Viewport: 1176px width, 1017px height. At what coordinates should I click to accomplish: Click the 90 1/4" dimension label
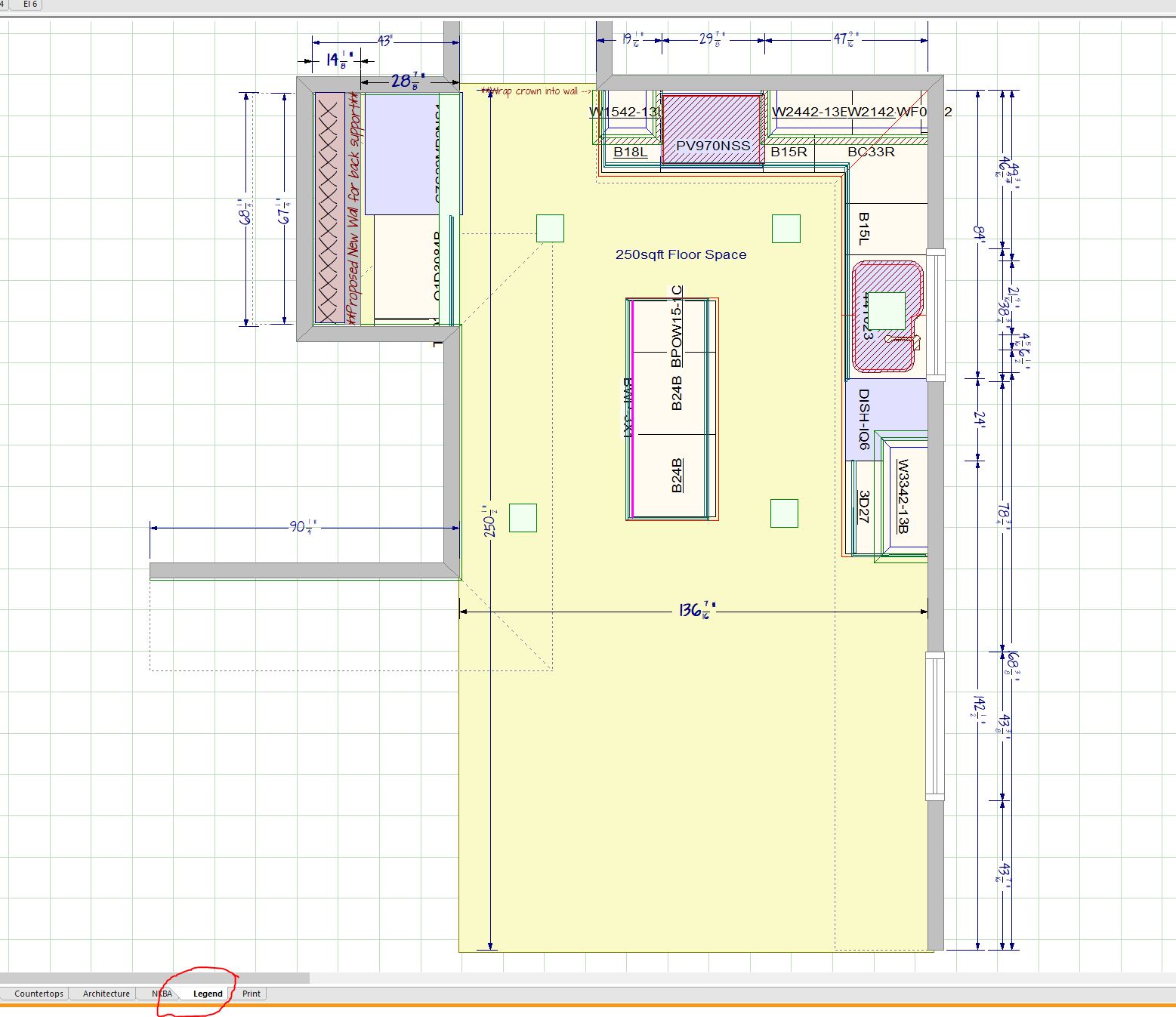(x=304, y=526)
